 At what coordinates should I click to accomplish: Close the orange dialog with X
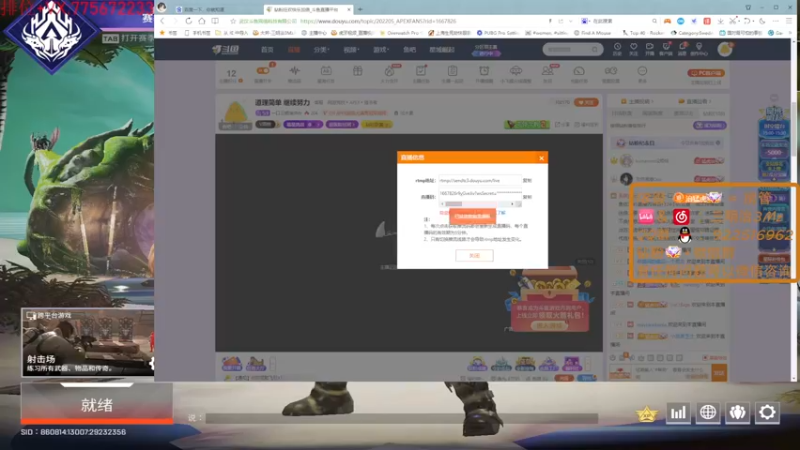[x=541, y=158]
